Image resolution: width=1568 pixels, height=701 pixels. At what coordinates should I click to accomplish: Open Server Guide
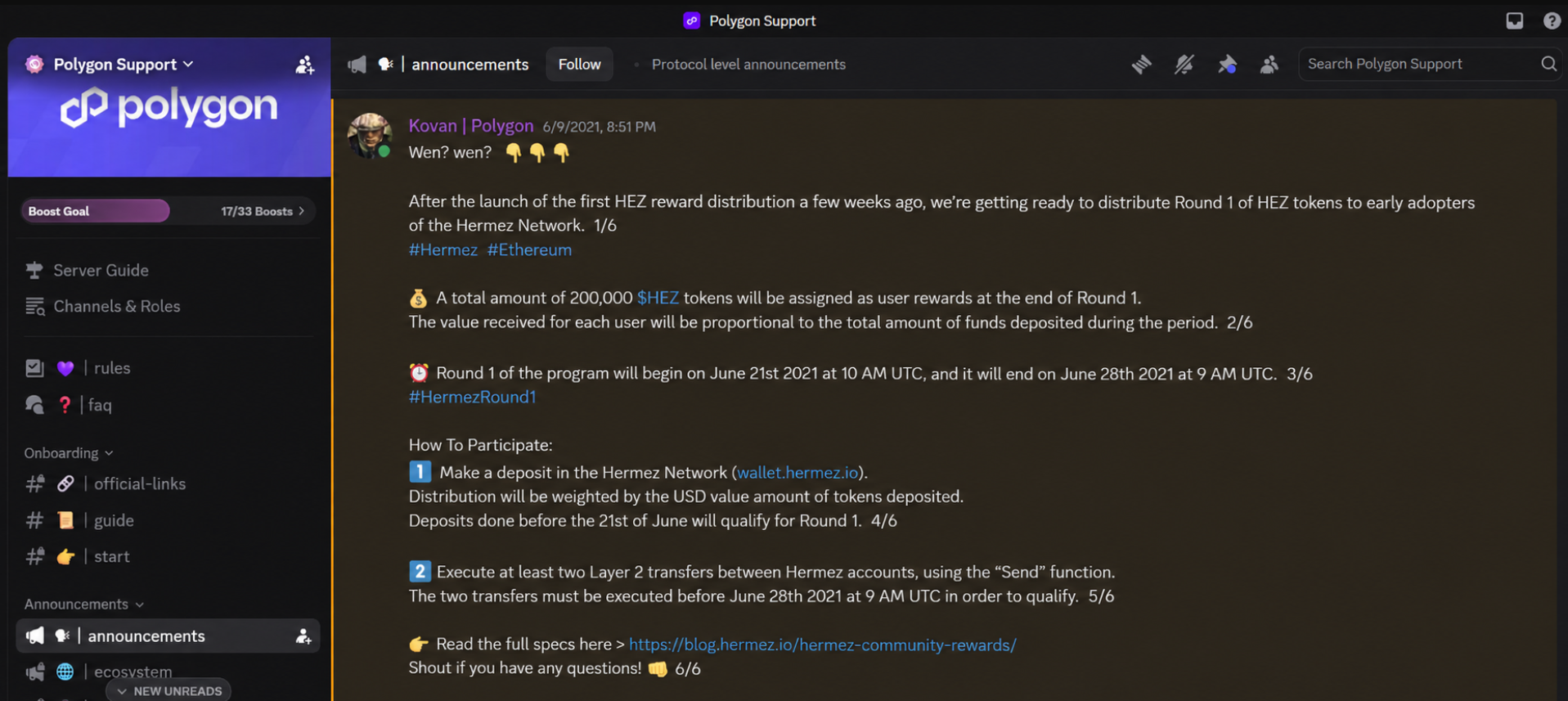pos(101,270)
